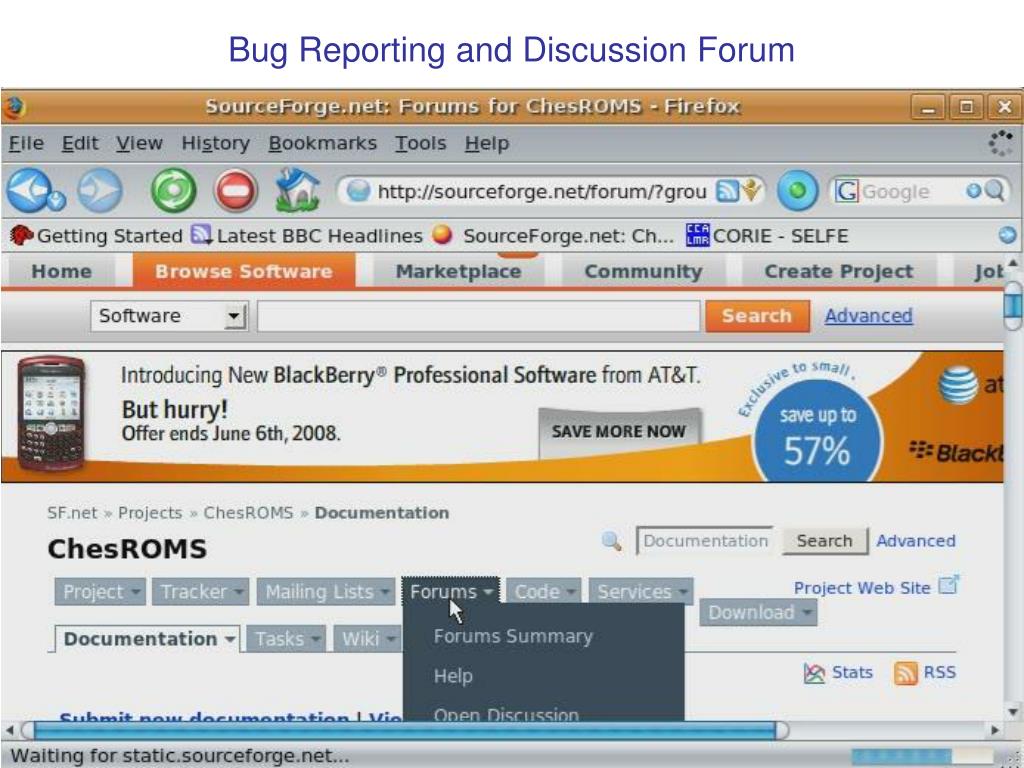This screenshot has width=1024, height=768.
Task: Click the gray Search button for Documentation
Action: click(x=824, y=541)
